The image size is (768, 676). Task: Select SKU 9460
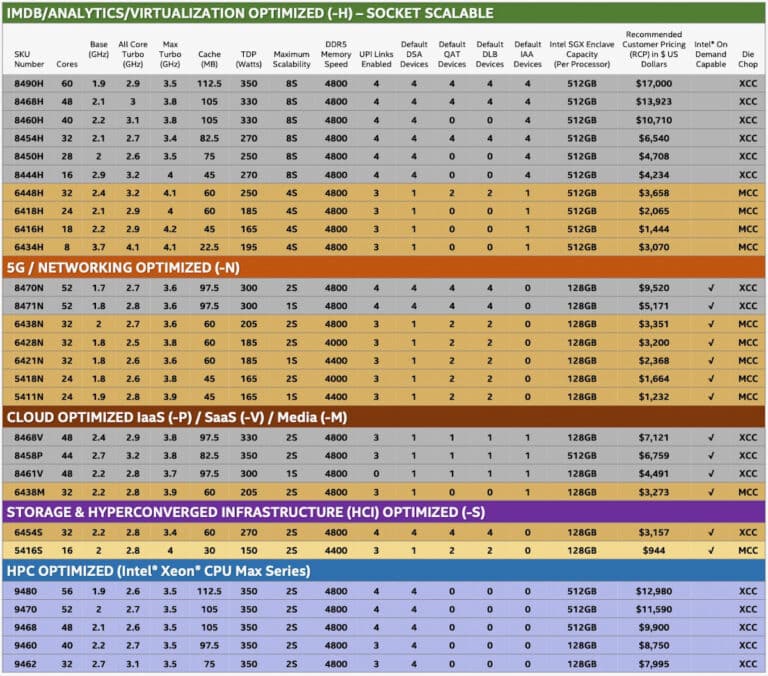(25, 646)
